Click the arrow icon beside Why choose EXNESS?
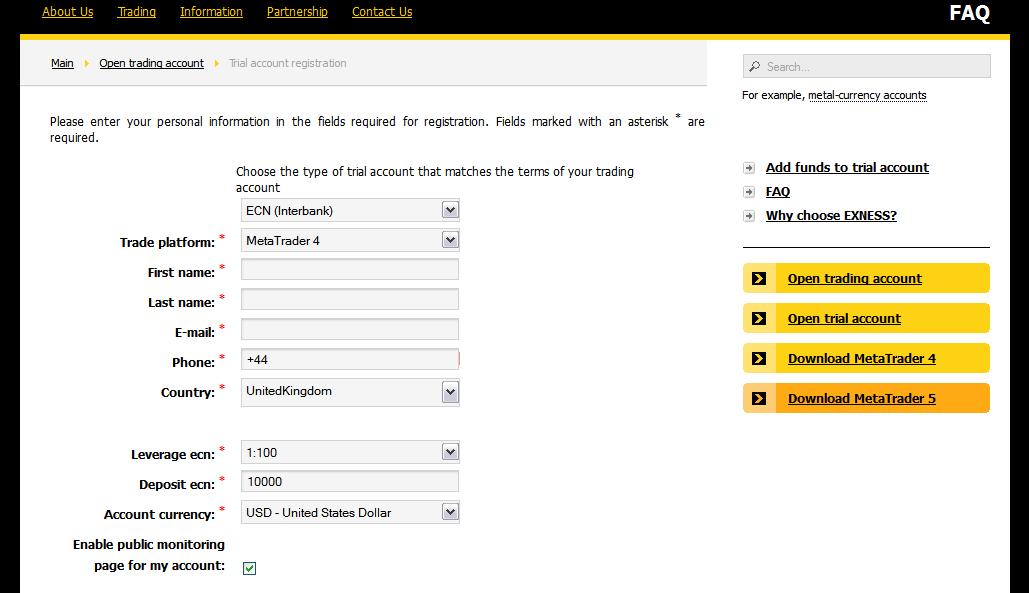 tap(749, 216)
